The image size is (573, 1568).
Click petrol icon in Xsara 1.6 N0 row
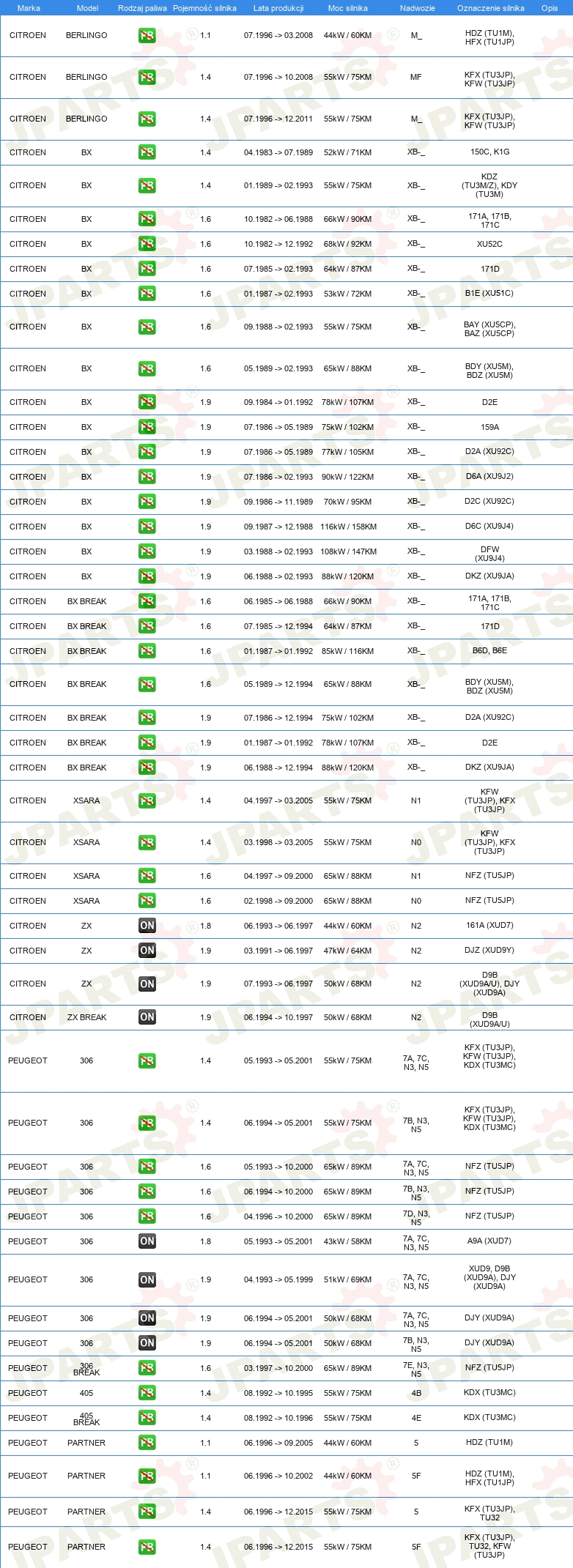(x=147, y=901)
